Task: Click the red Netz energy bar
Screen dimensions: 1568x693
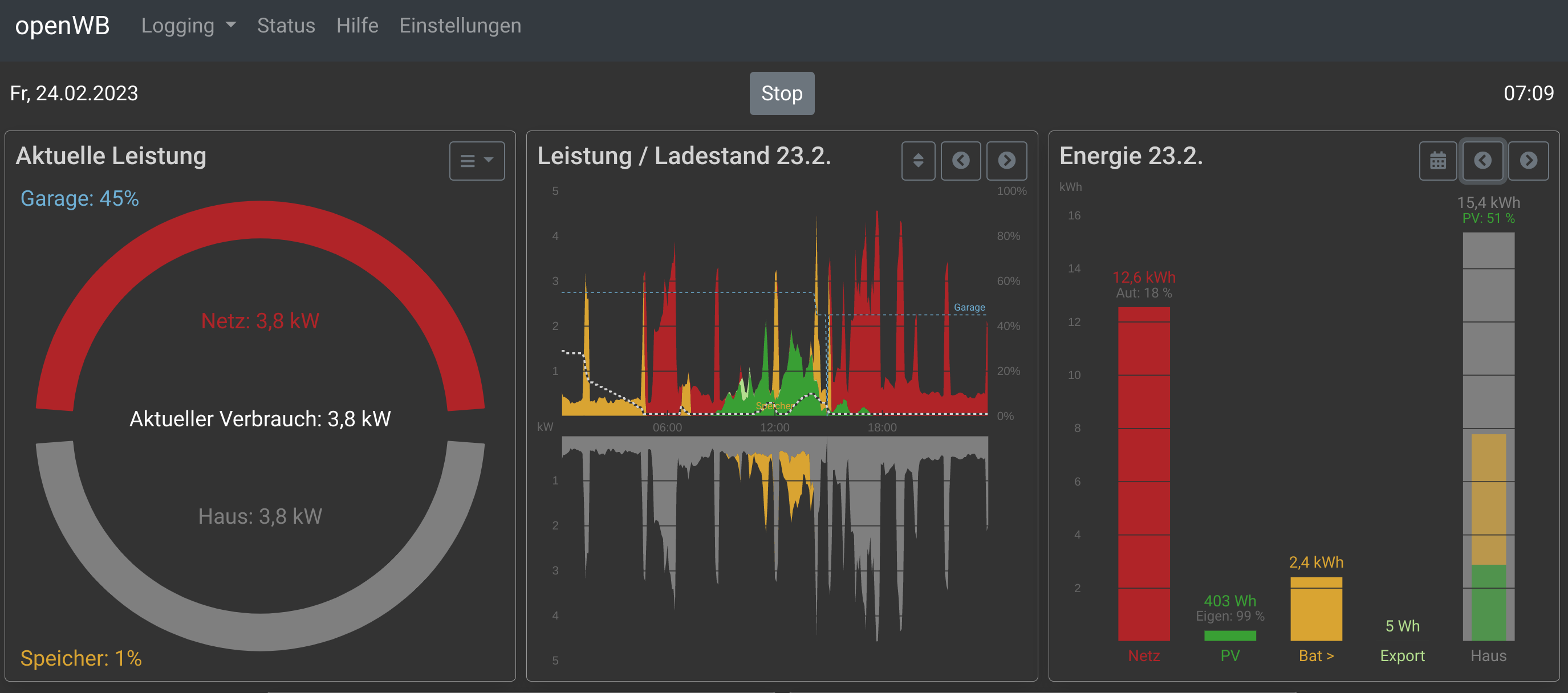Action: (1144, 475)
